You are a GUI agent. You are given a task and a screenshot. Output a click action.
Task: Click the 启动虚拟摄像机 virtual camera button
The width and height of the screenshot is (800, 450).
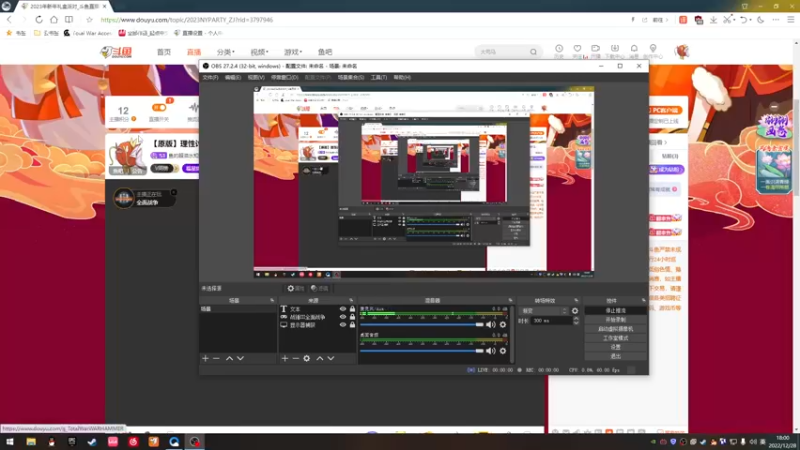[615, 329]
